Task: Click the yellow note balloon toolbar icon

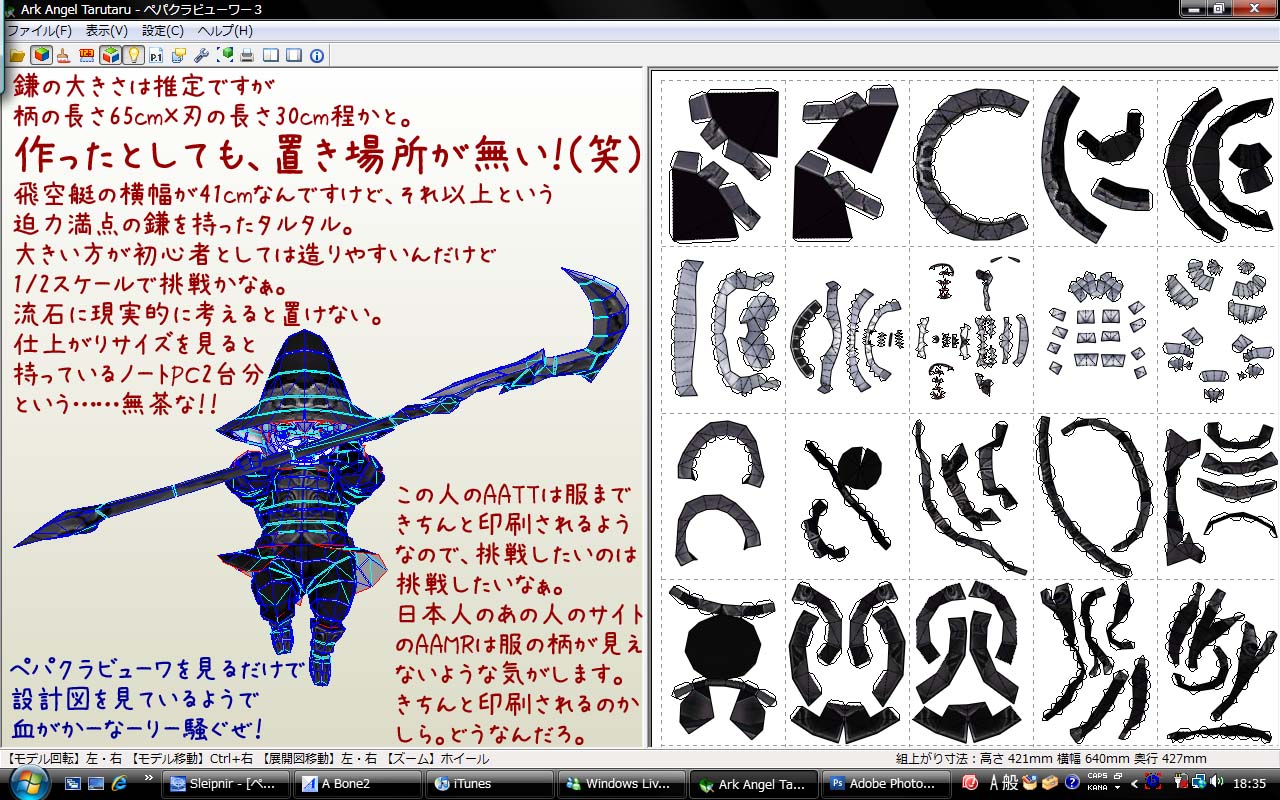Action: tap(179, 55)
